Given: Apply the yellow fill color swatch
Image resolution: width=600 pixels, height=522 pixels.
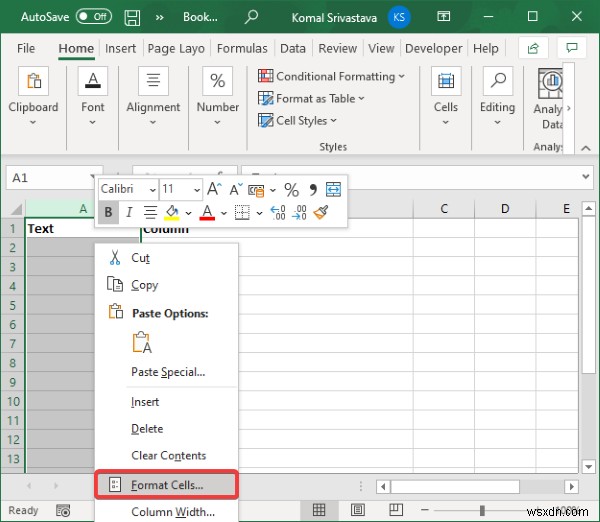Looking at the screenshot, I should tap(171, 212).
